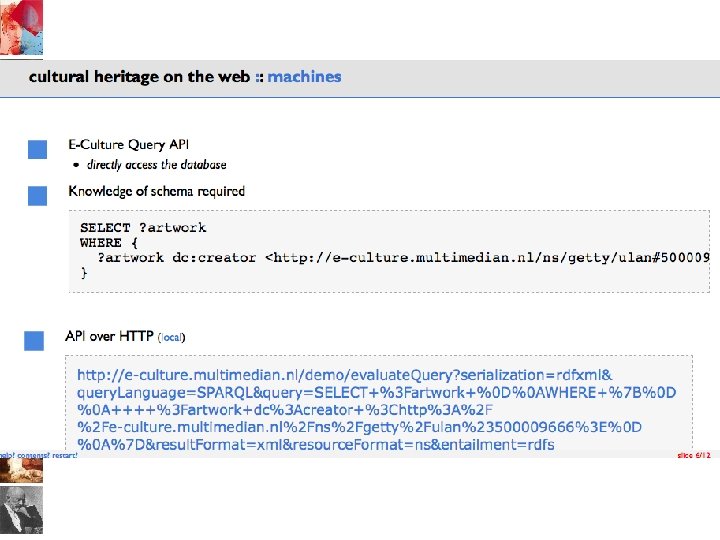Click the small painting thumbnail above the portrait
Screen dimensions: 720x540
coord(22,470)
